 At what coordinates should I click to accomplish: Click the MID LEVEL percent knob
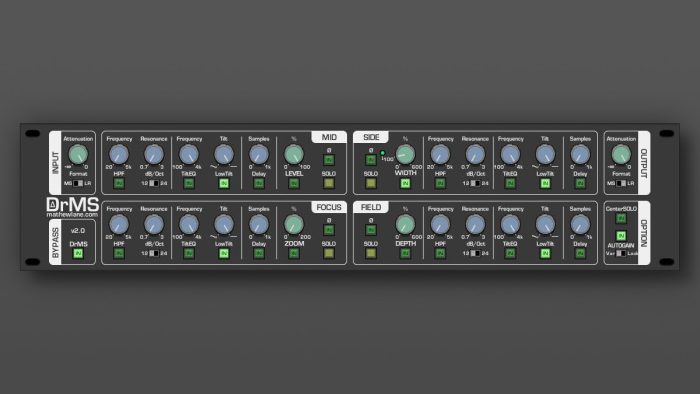pyautogui.click(x=294, y=154)
